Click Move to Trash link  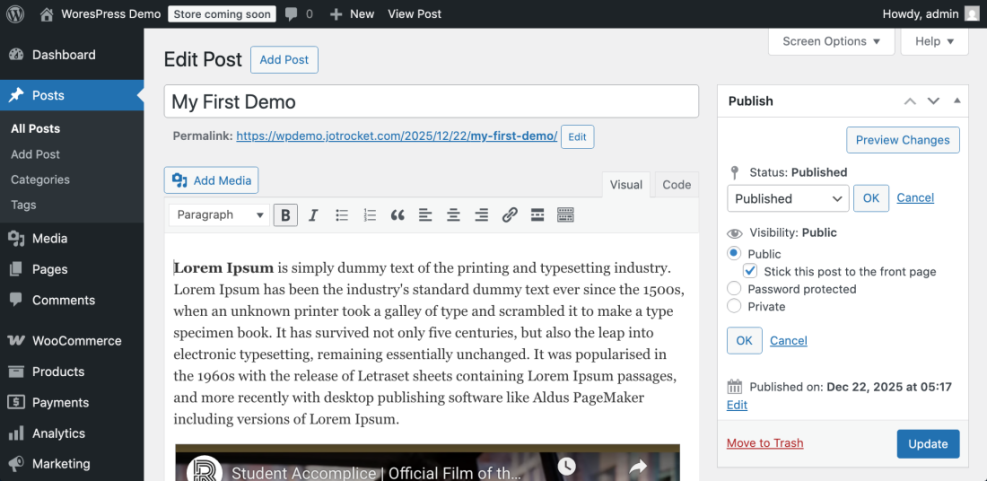[x=765, y=443]
